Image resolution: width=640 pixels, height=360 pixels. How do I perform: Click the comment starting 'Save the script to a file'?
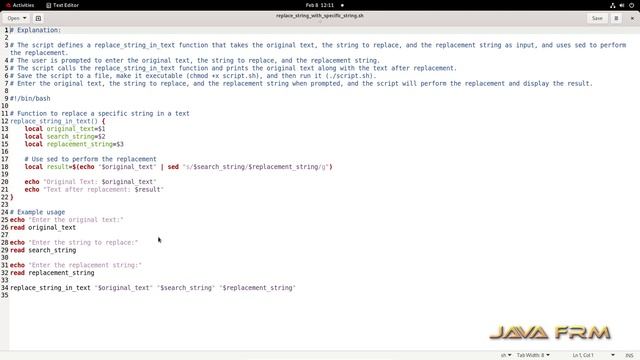(193, 76)
